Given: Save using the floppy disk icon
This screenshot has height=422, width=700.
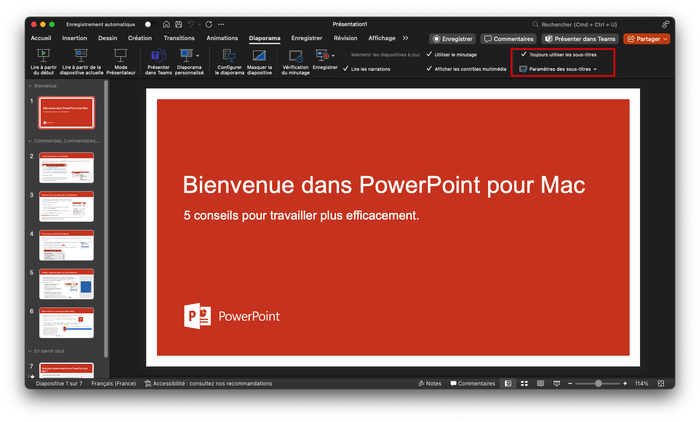Looking at the screenshot, I should tap(178, 24).
